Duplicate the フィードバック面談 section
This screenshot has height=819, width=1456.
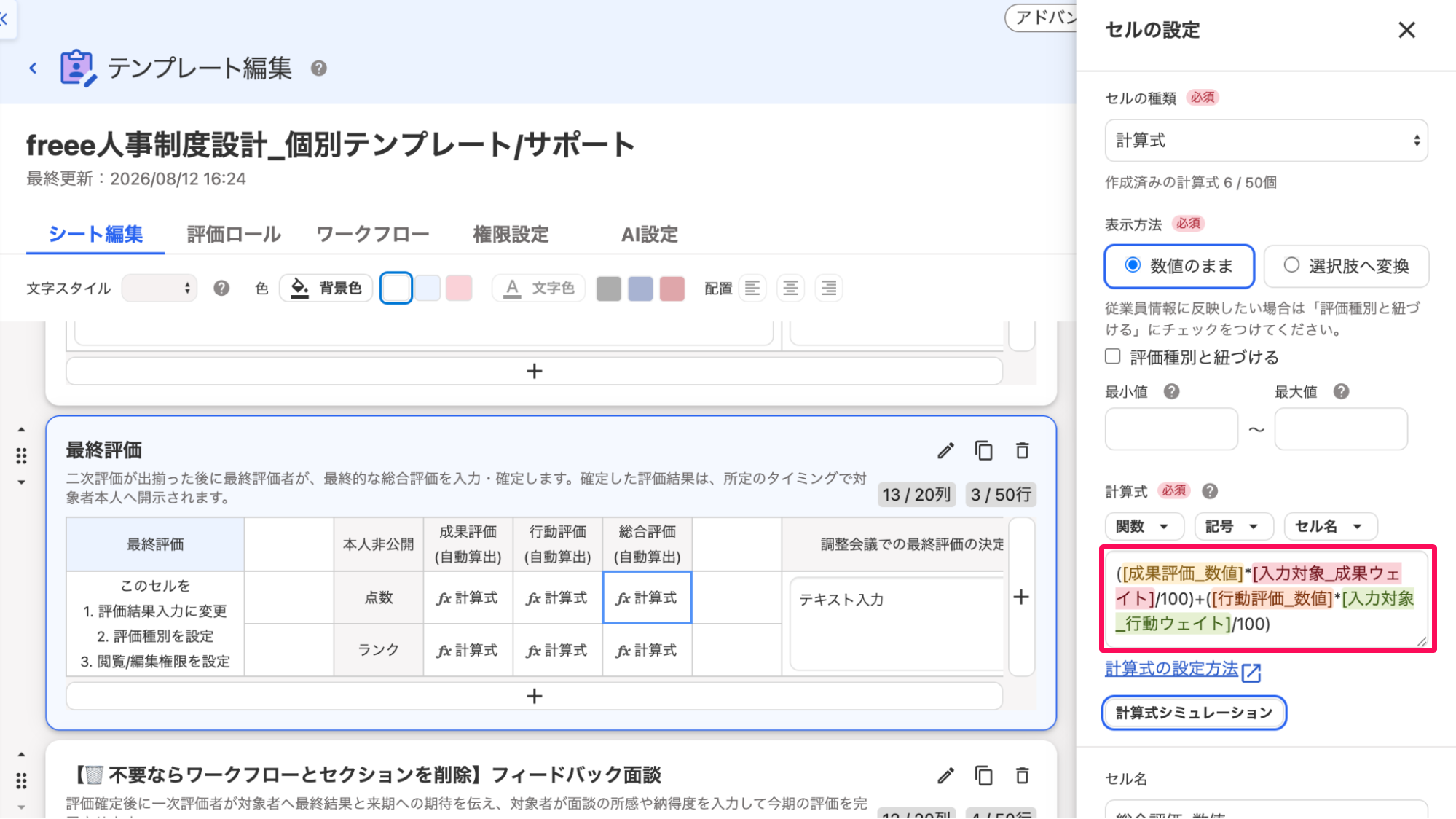click(984, 776)
